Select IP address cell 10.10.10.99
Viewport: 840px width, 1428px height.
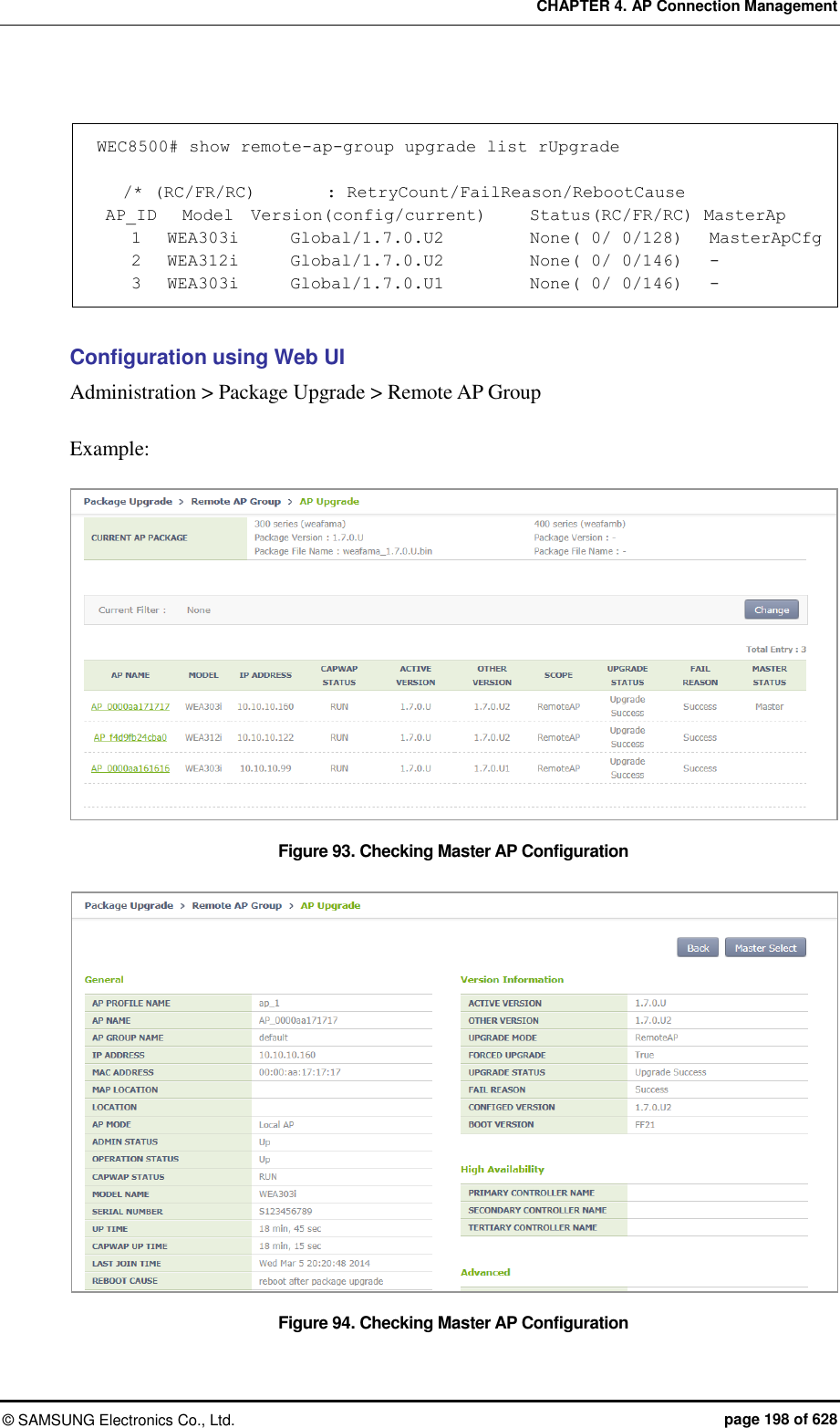tap(265, 768)
